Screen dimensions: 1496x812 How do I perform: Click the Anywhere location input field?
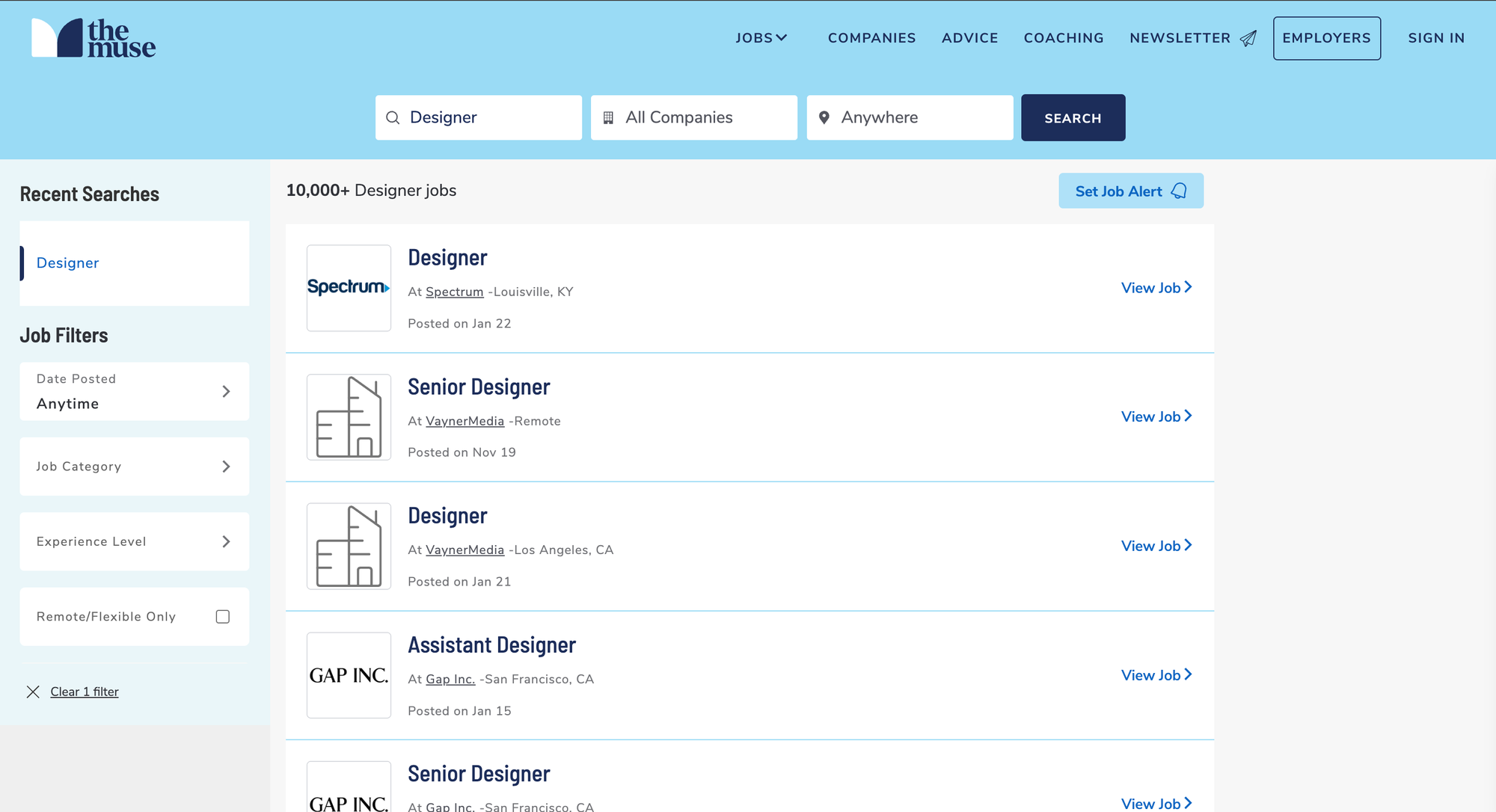pyautogui.click(x=920, y=117)
